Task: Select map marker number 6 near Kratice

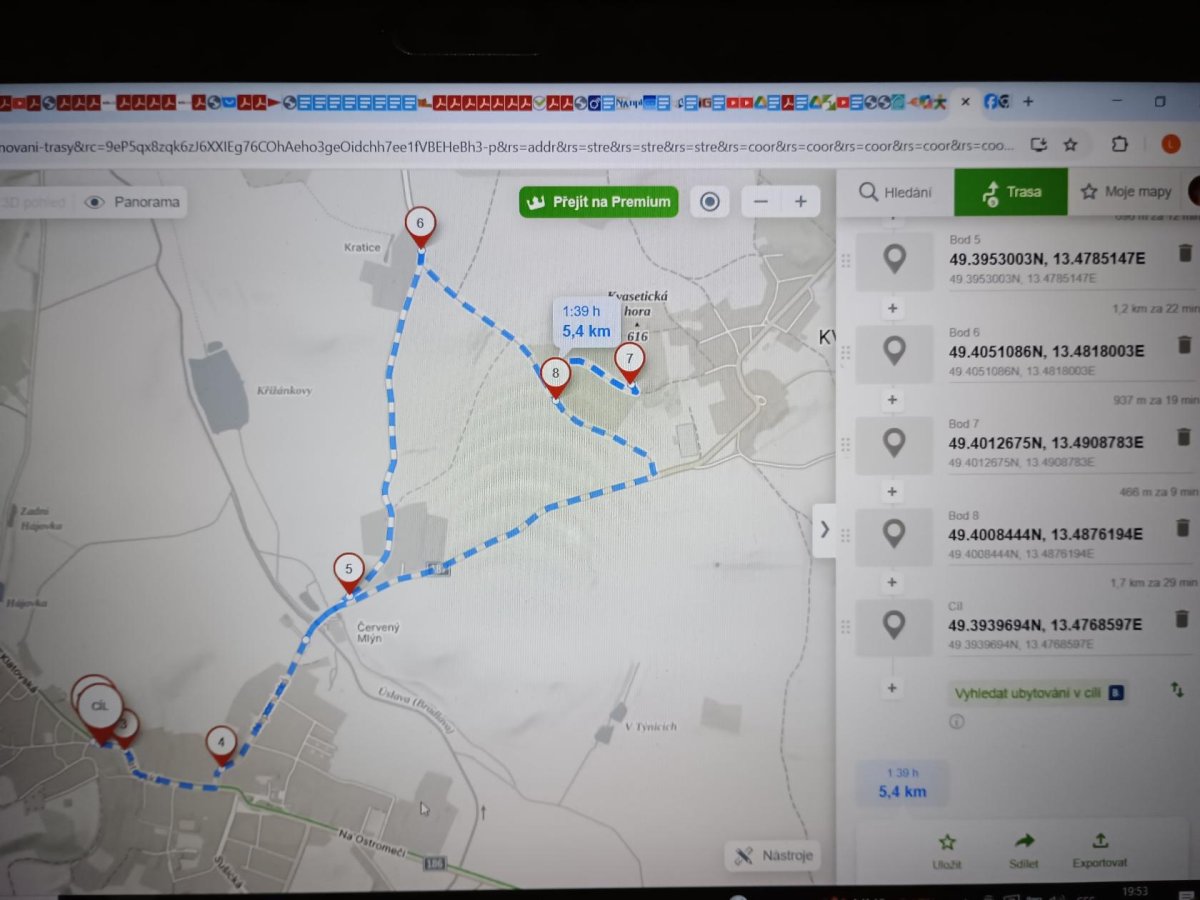Action: (420, 225)
